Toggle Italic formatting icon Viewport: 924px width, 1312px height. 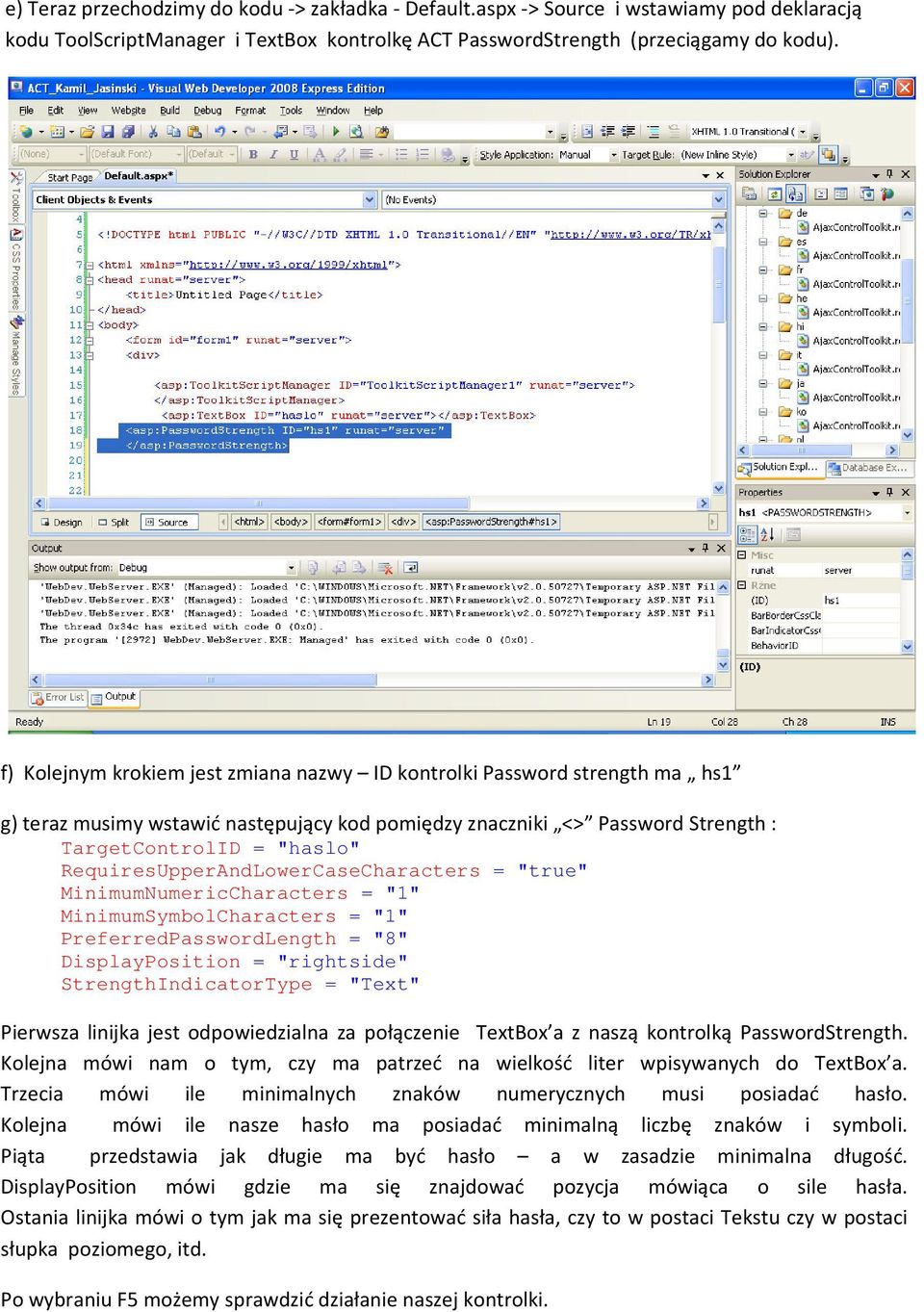[273, 154]
